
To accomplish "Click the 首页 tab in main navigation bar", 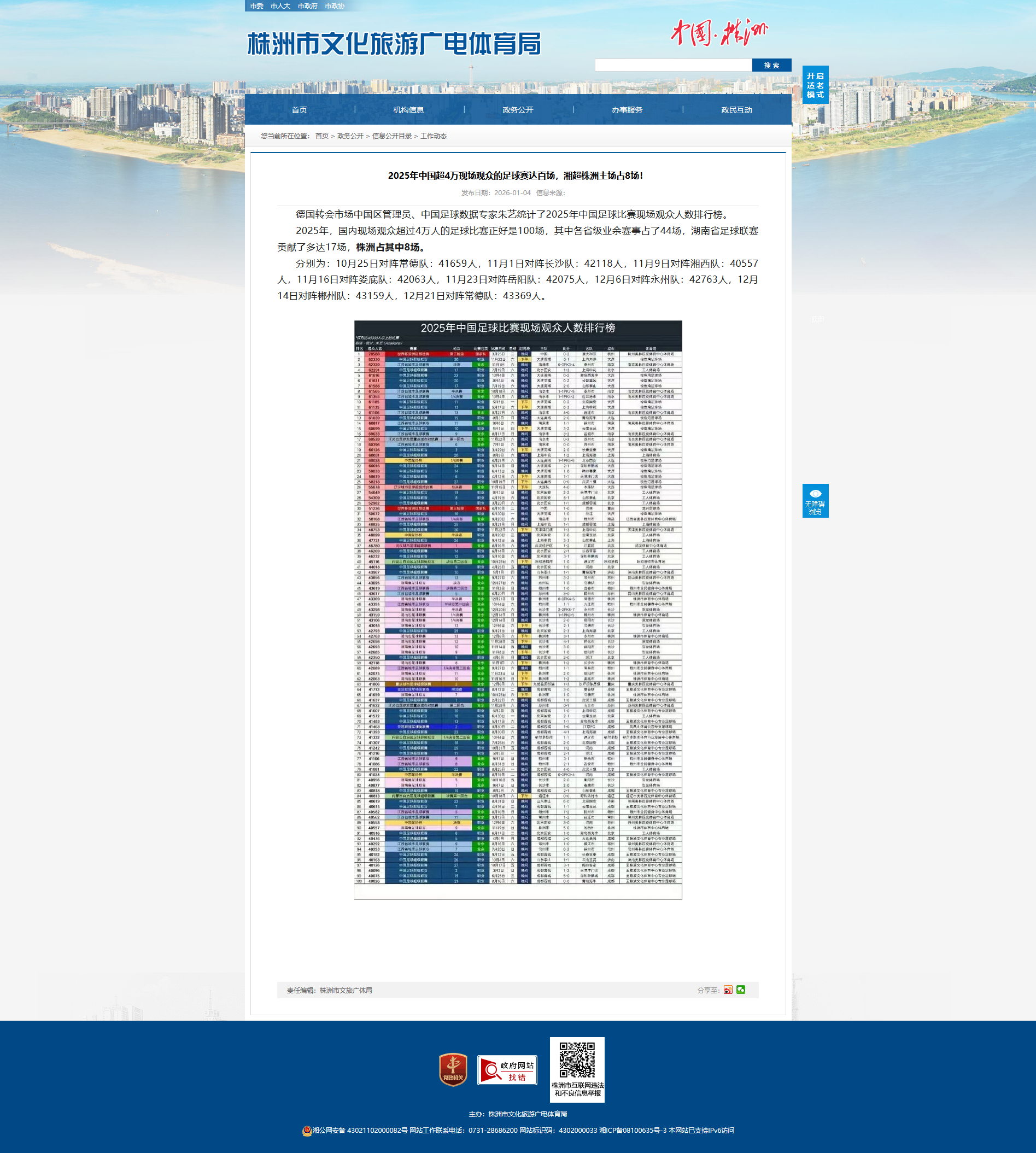I will point(300,110).
